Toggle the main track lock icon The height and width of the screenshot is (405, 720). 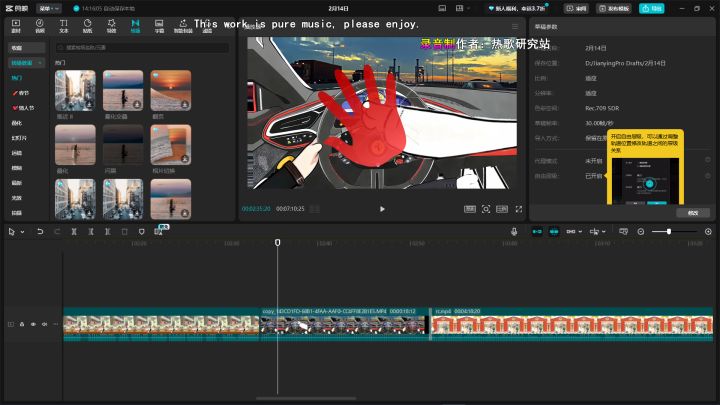22,324
